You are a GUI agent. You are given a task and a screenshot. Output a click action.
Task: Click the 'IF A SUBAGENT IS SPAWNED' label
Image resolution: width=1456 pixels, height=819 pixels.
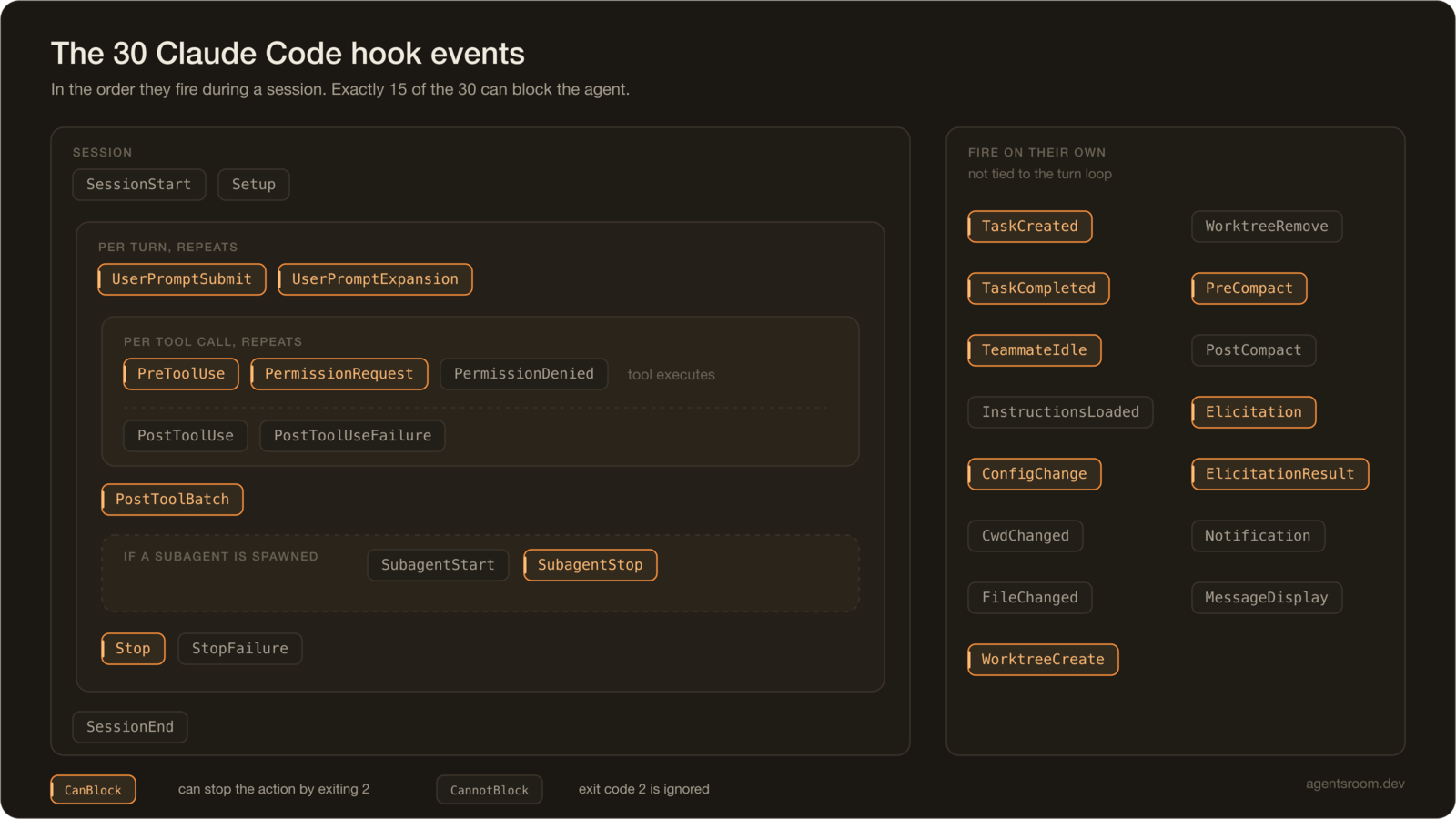pyautogui.click(x=221, y=557)
